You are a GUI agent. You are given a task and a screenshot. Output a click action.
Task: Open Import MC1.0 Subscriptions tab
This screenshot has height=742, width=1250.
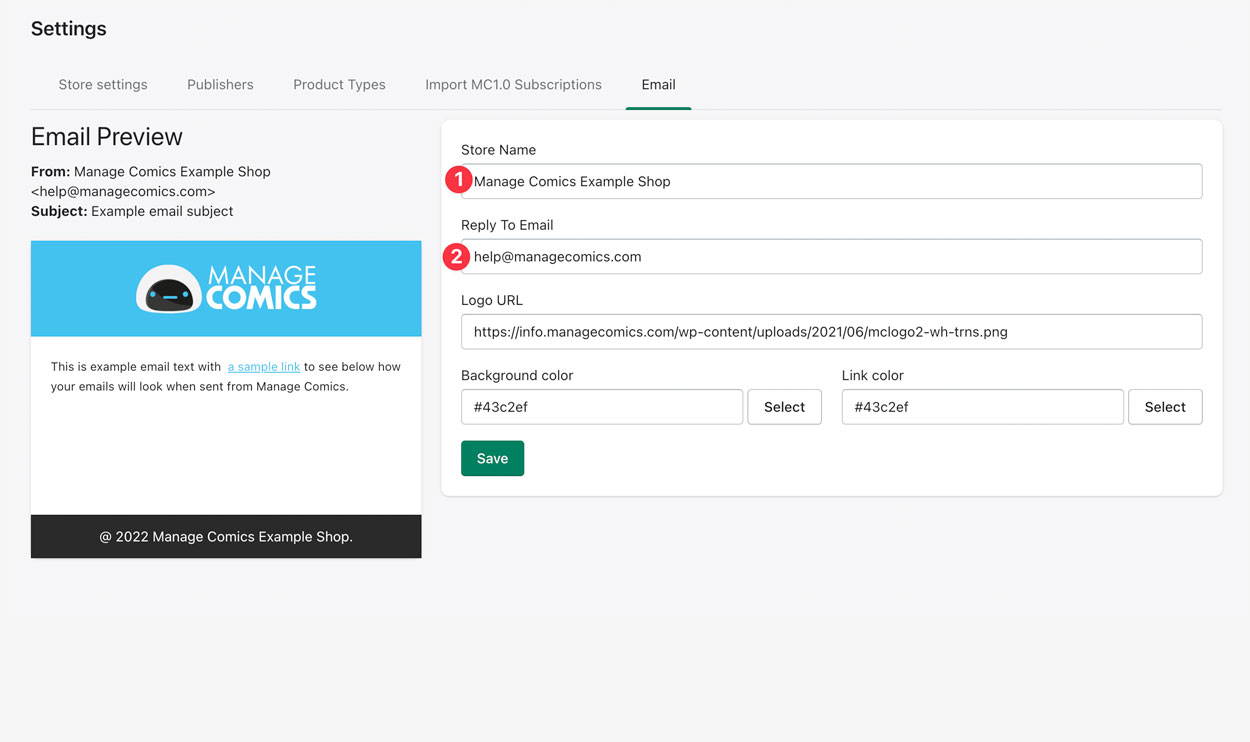tap(513, 84)
